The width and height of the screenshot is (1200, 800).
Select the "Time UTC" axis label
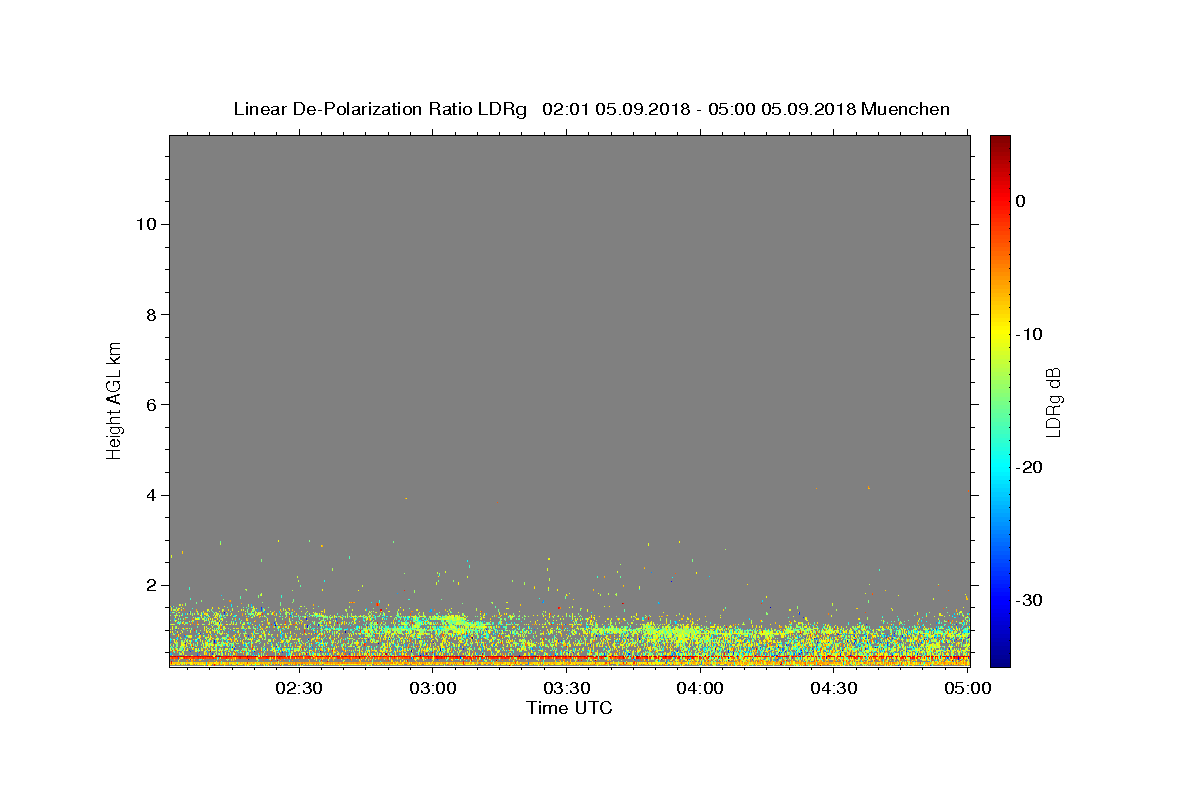569,708
